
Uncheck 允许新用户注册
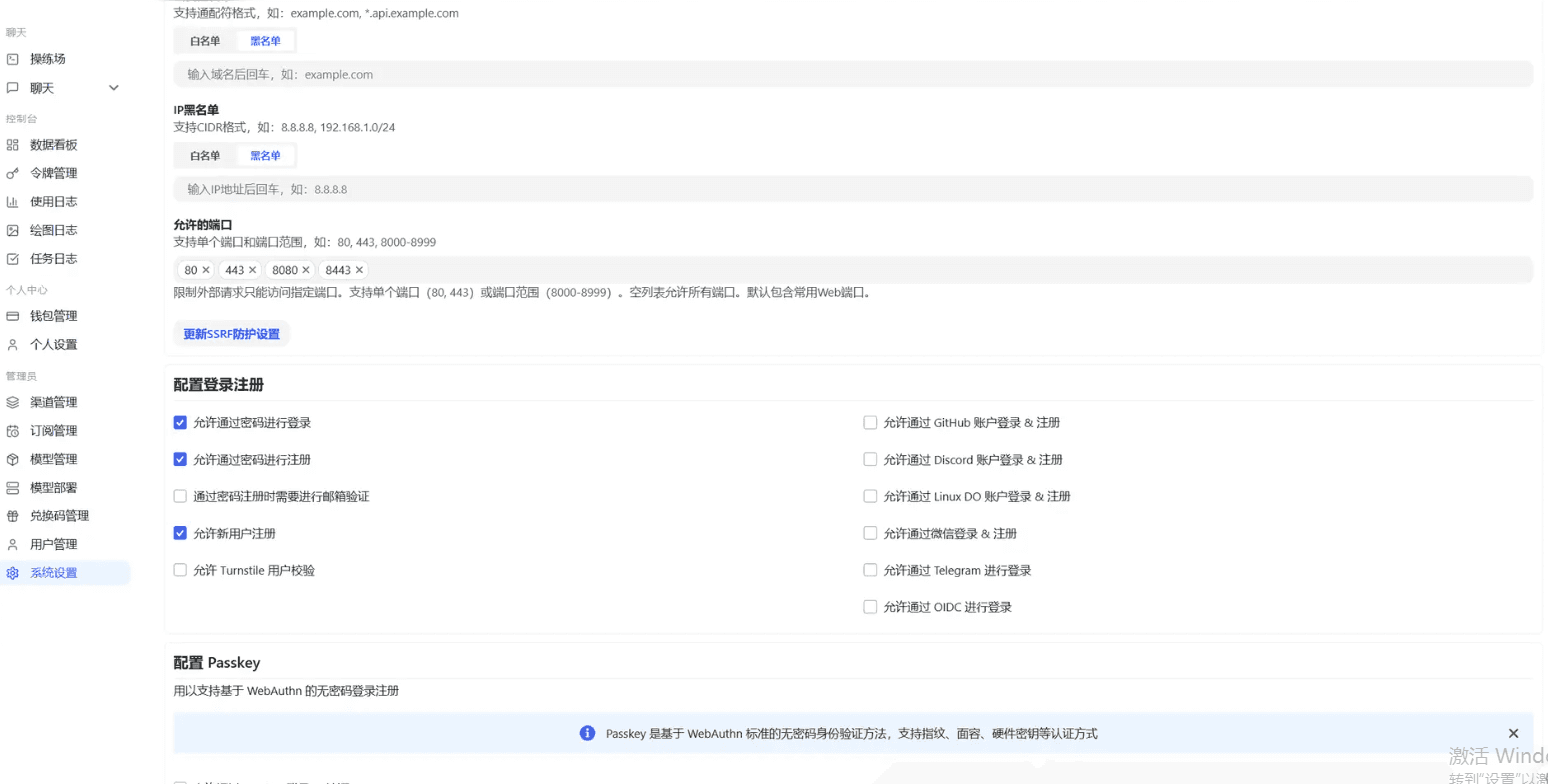(180, 533)
